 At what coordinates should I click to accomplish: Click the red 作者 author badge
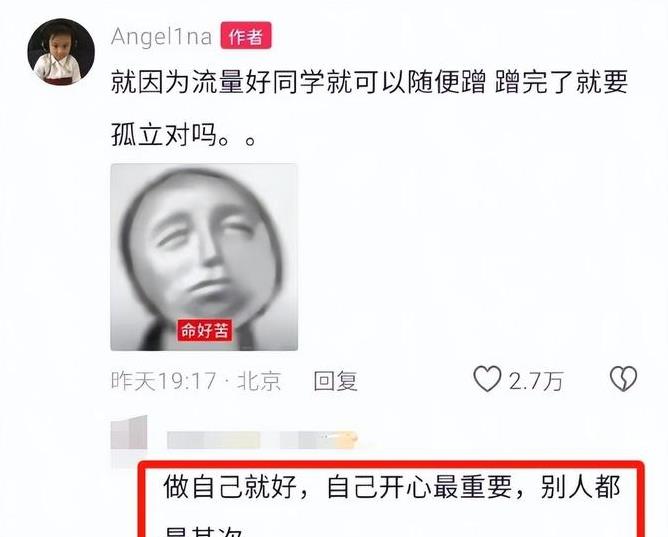pos(246,36)
